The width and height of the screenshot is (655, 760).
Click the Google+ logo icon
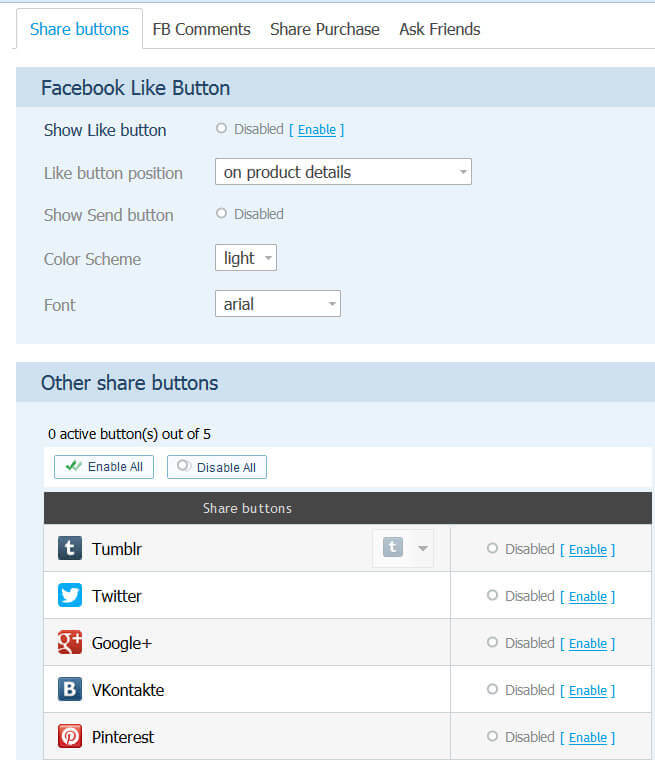70,642
